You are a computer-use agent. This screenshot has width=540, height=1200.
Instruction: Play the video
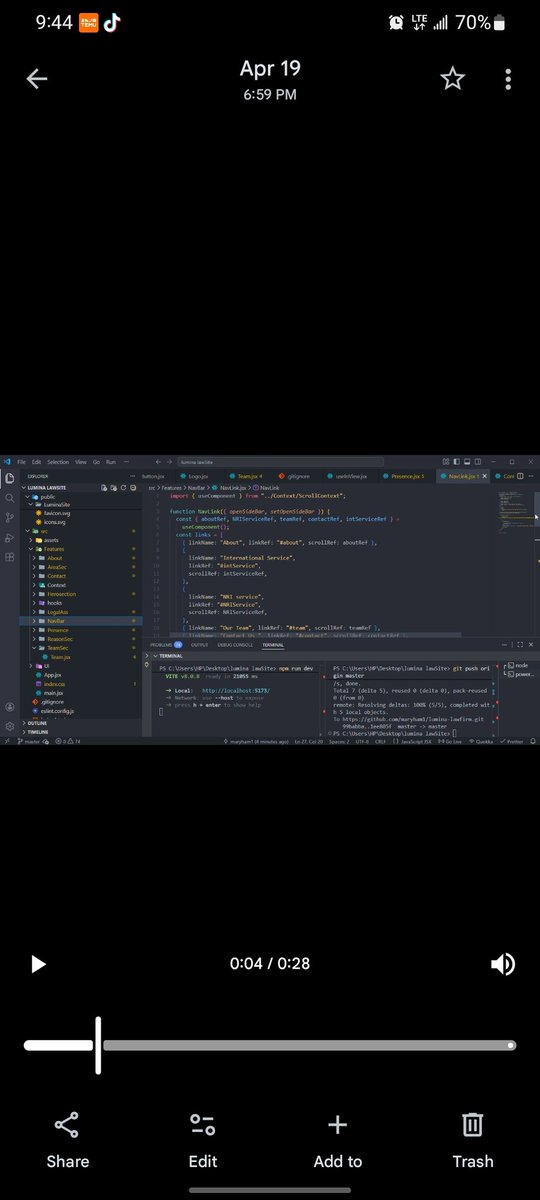[x=38, y=964]
